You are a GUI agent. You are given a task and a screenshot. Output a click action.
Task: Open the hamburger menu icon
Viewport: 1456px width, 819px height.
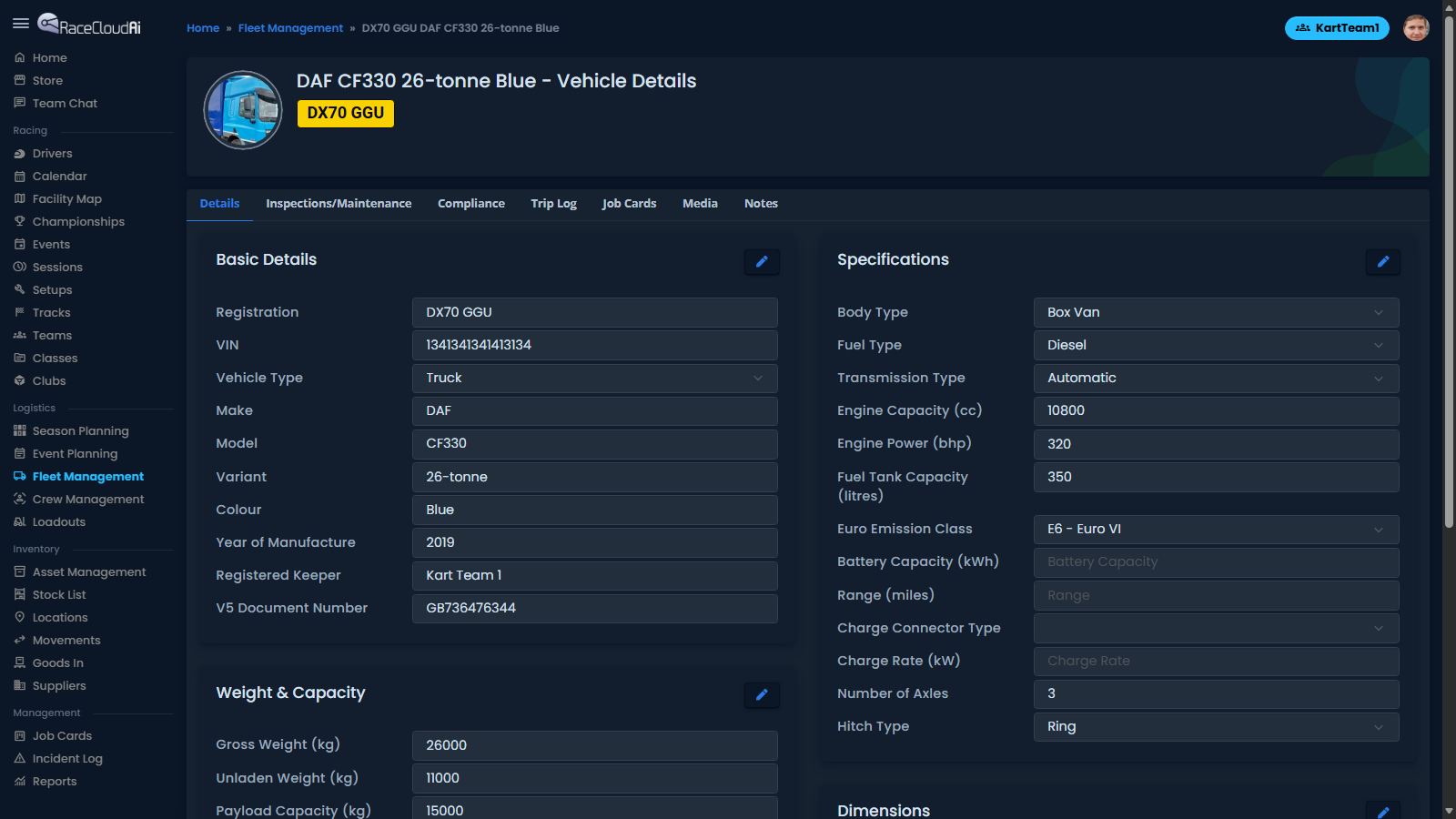click(x=21, y=24)
